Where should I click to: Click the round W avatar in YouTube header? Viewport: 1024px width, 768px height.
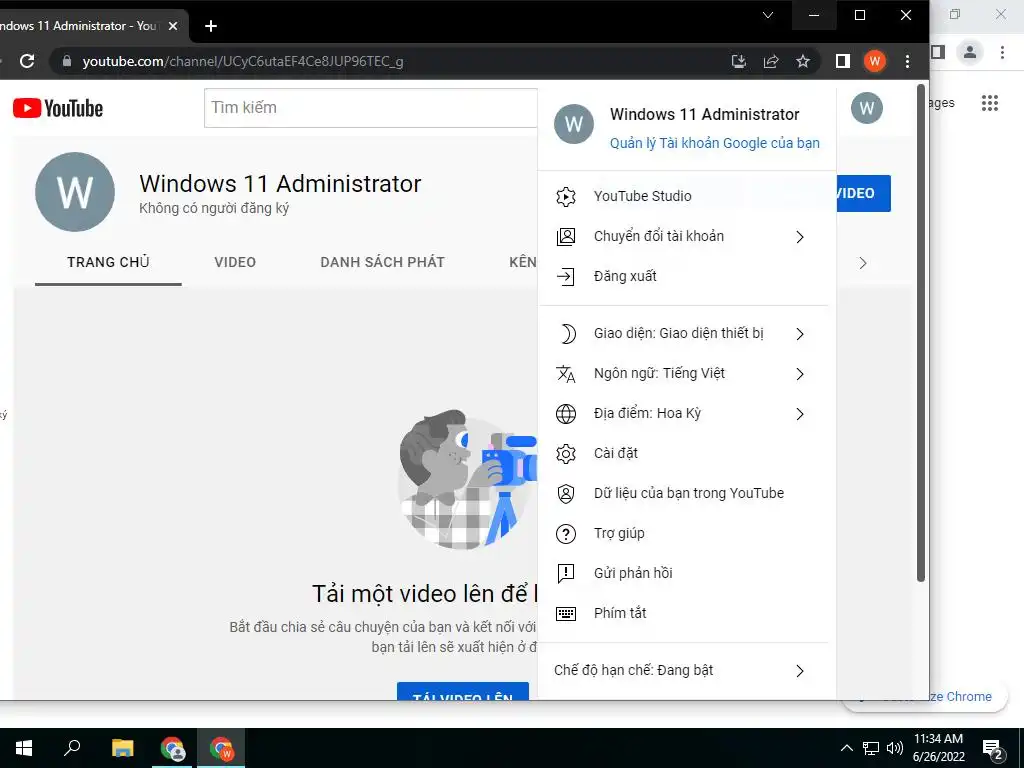click(867, 108)
